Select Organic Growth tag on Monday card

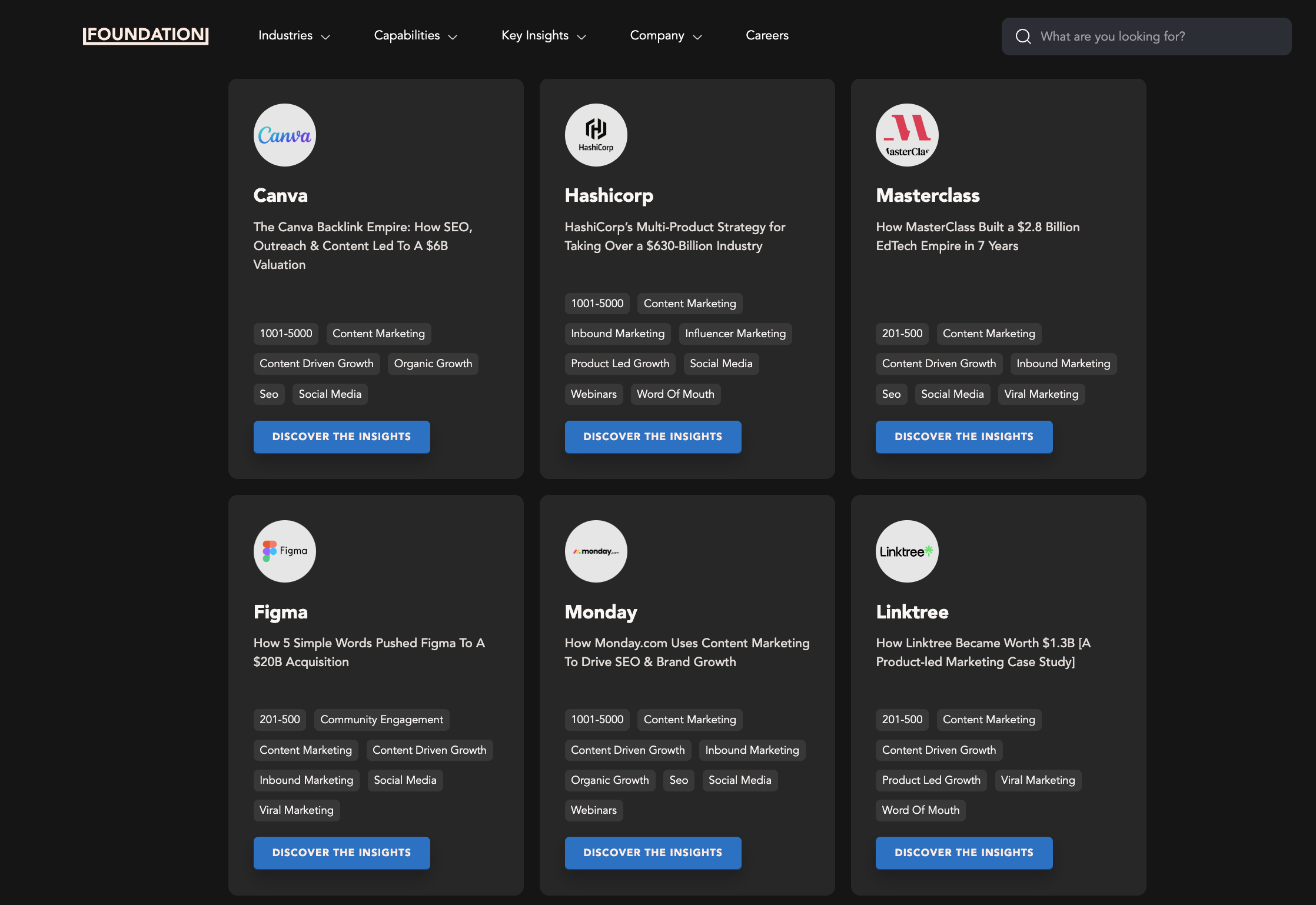610,780
